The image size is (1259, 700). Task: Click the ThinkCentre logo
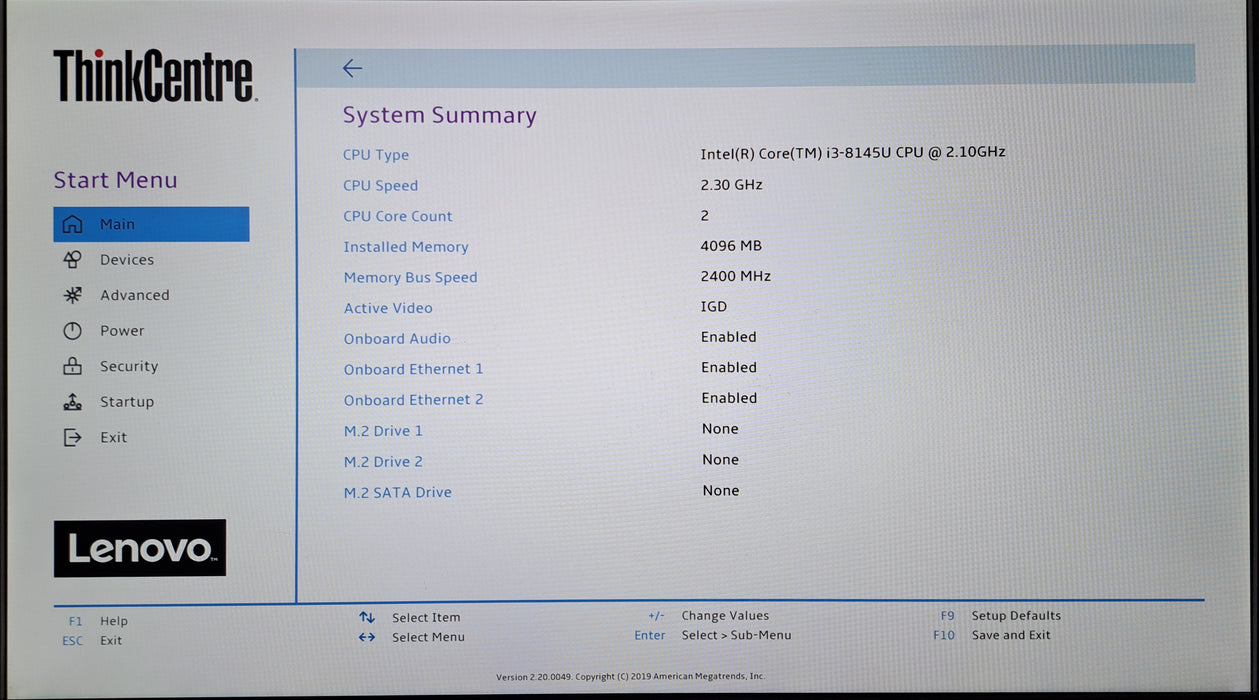pyautogui.click(x=154, y=76)
